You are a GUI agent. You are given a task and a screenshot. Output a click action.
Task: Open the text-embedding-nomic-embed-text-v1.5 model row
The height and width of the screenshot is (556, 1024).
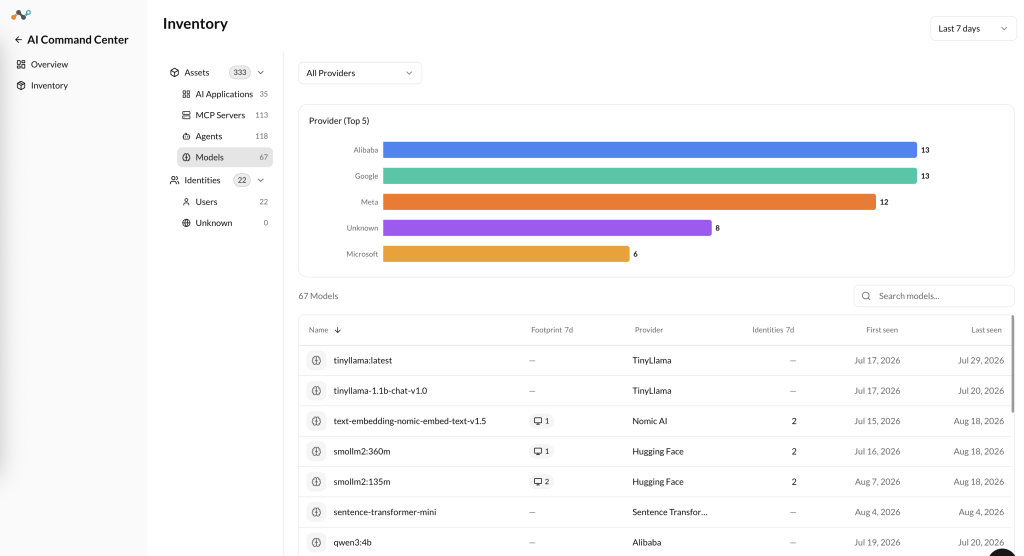[655, 421]
